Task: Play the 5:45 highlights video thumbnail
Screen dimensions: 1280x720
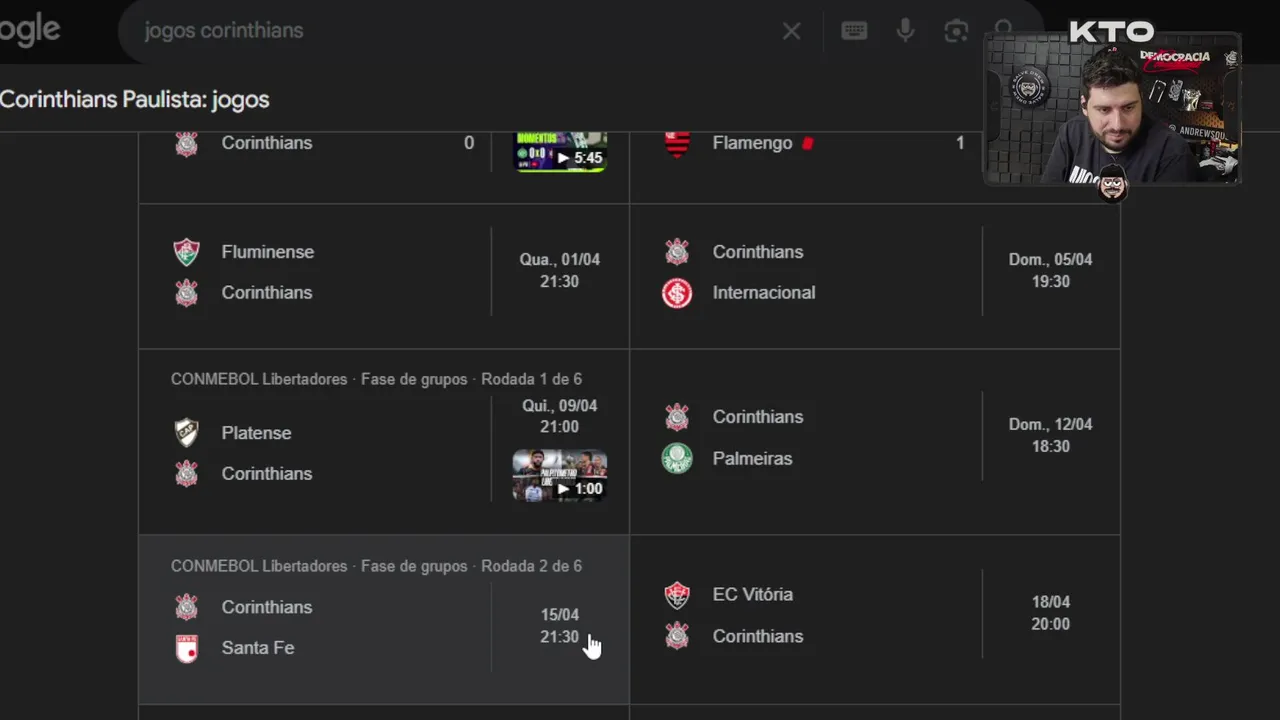Action: click(x=560, y=151)
